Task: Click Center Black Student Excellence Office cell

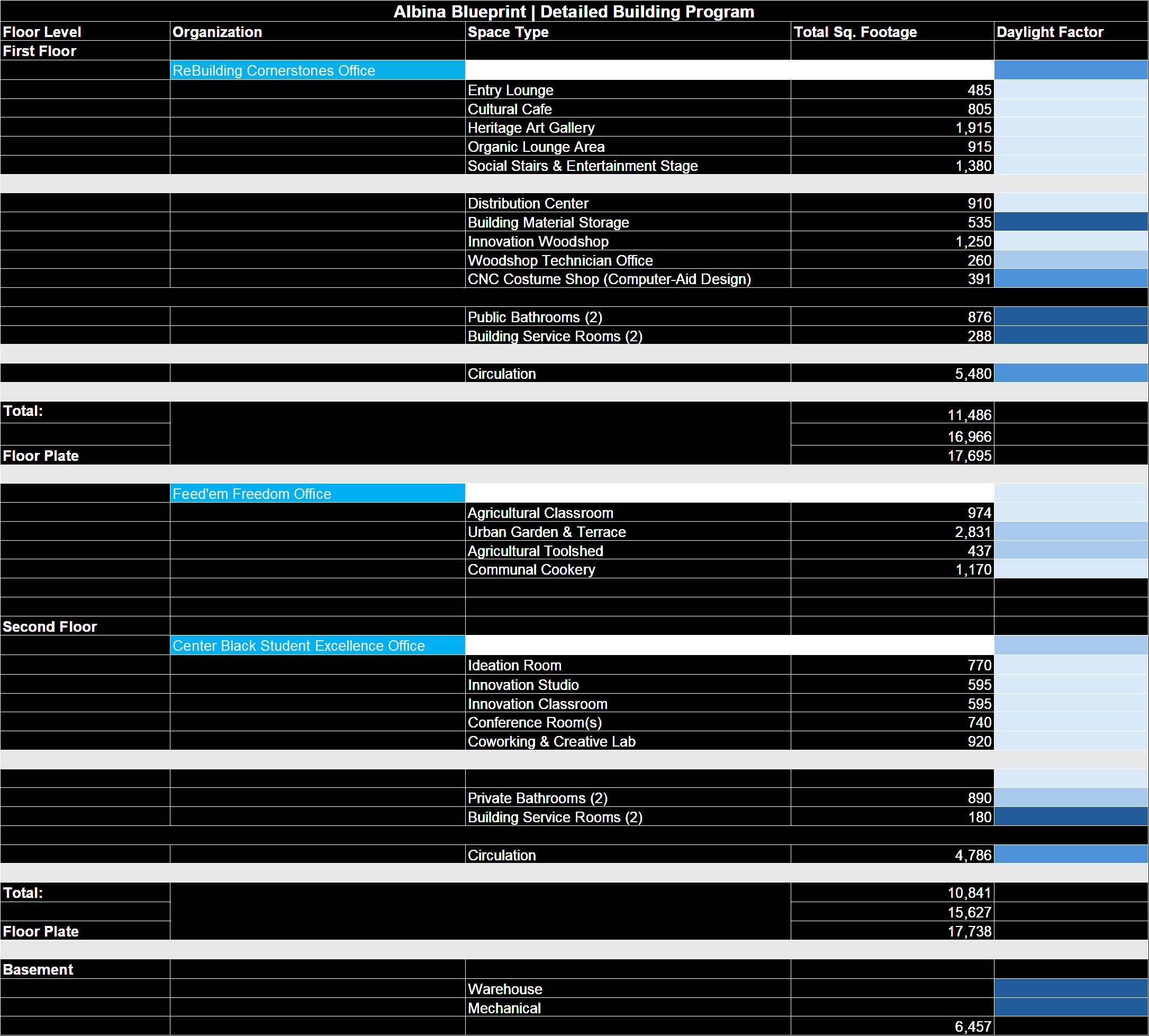Action: 317,646
